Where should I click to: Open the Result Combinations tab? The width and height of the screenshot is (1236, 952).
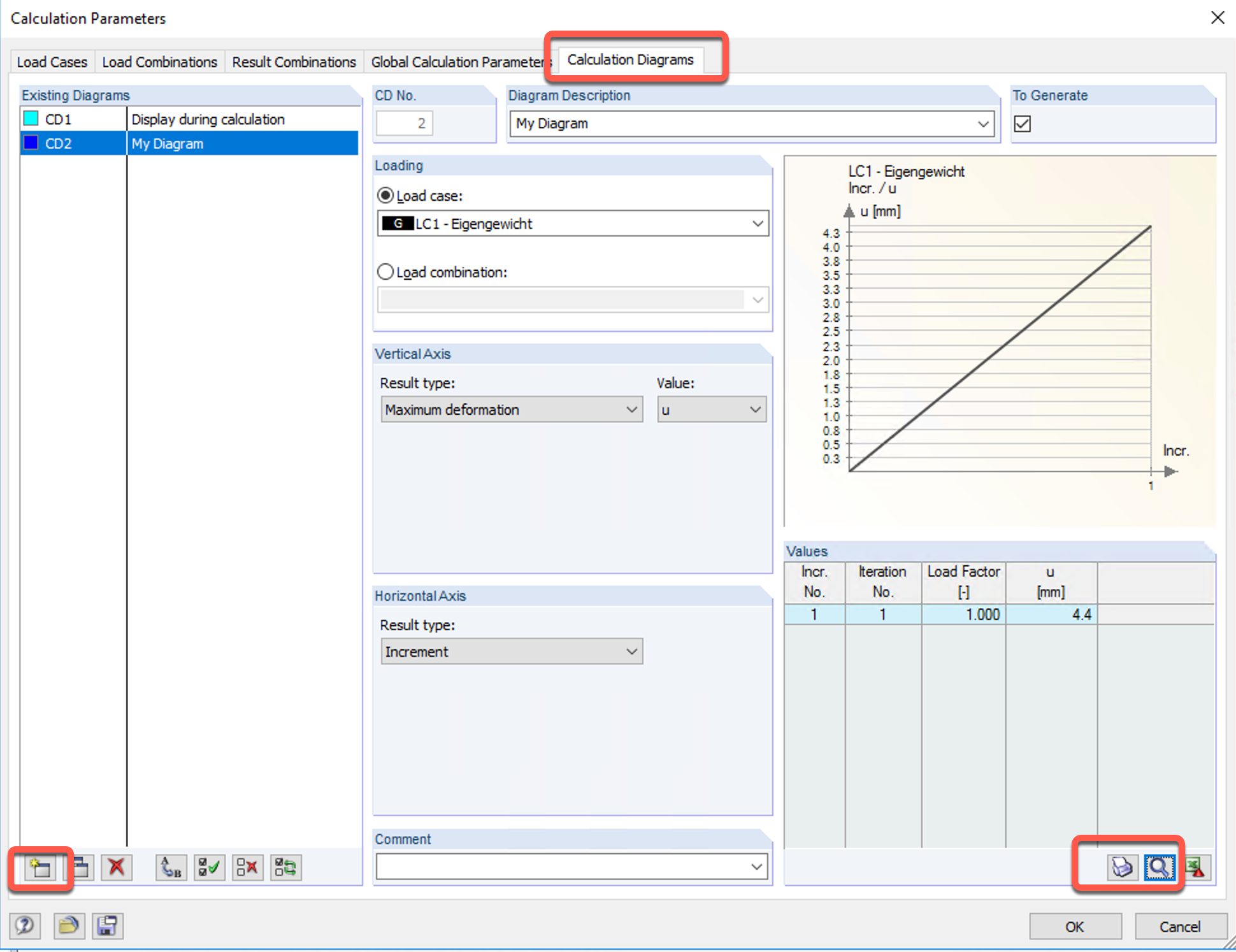click(294, 62)
